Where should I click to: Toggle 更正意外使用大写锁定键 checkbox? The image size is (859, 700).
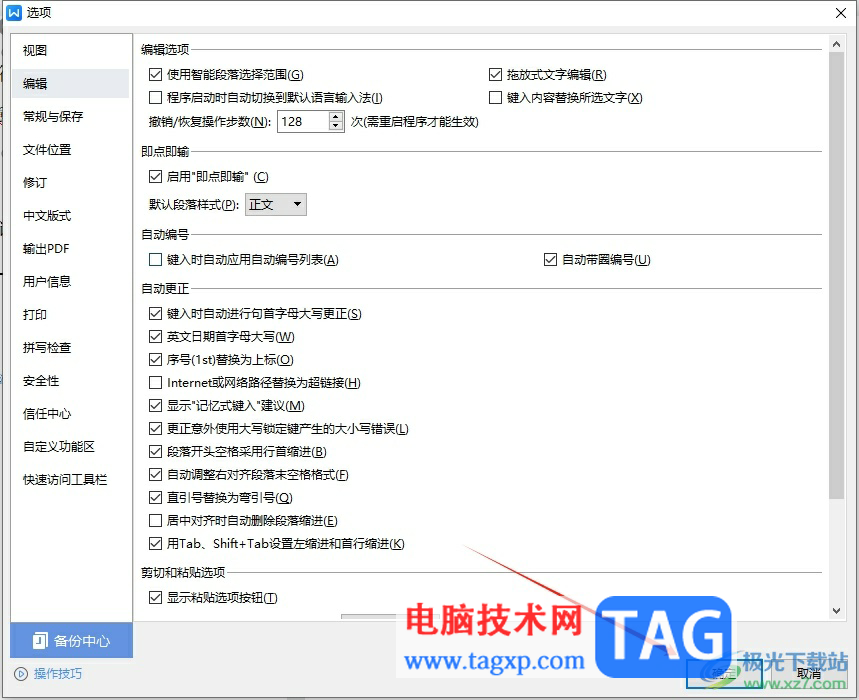pyautogui.click(x=156, y=428)
